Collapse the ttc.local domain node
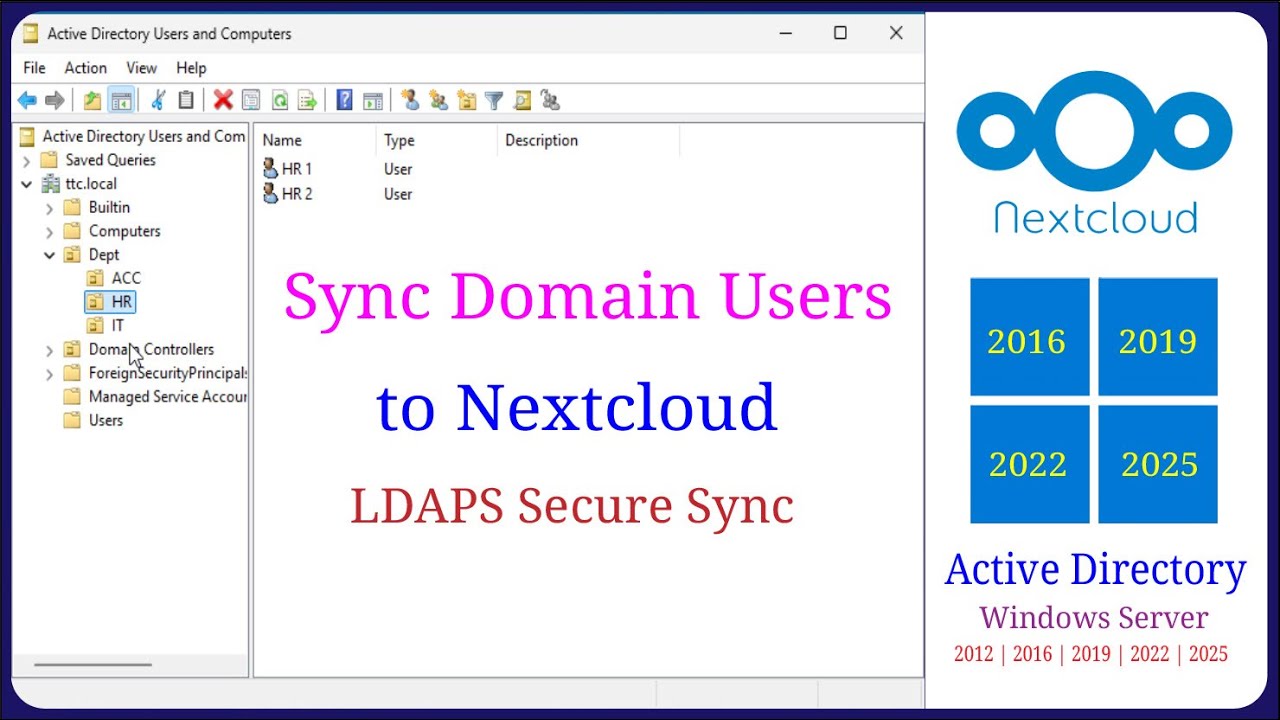The width and height of the screenshot is (1280, 720). [x=26, y=184]
